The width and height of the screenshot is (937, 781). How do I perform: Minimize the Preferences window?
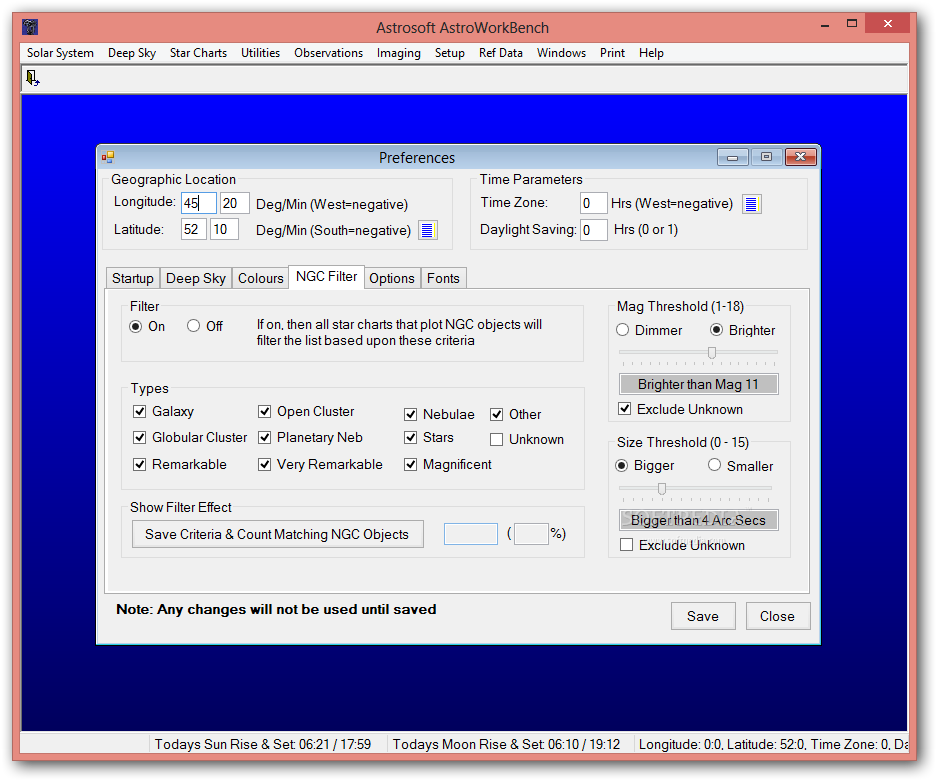tap(733, 157)
